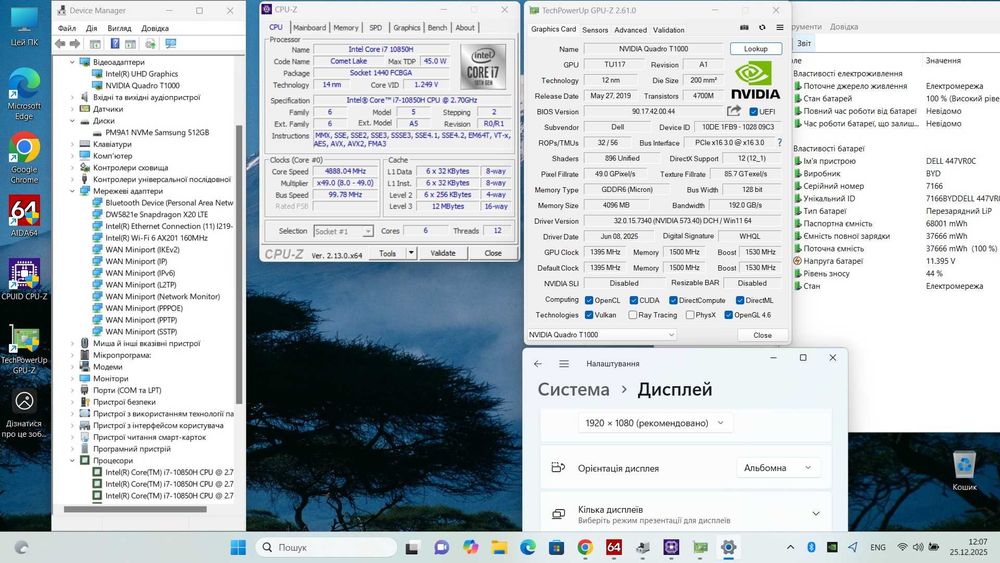This screenshot has width=1000, height=563.
Task: Open the Microsoft Edge desktop shortcut
Action: (24, 94)
